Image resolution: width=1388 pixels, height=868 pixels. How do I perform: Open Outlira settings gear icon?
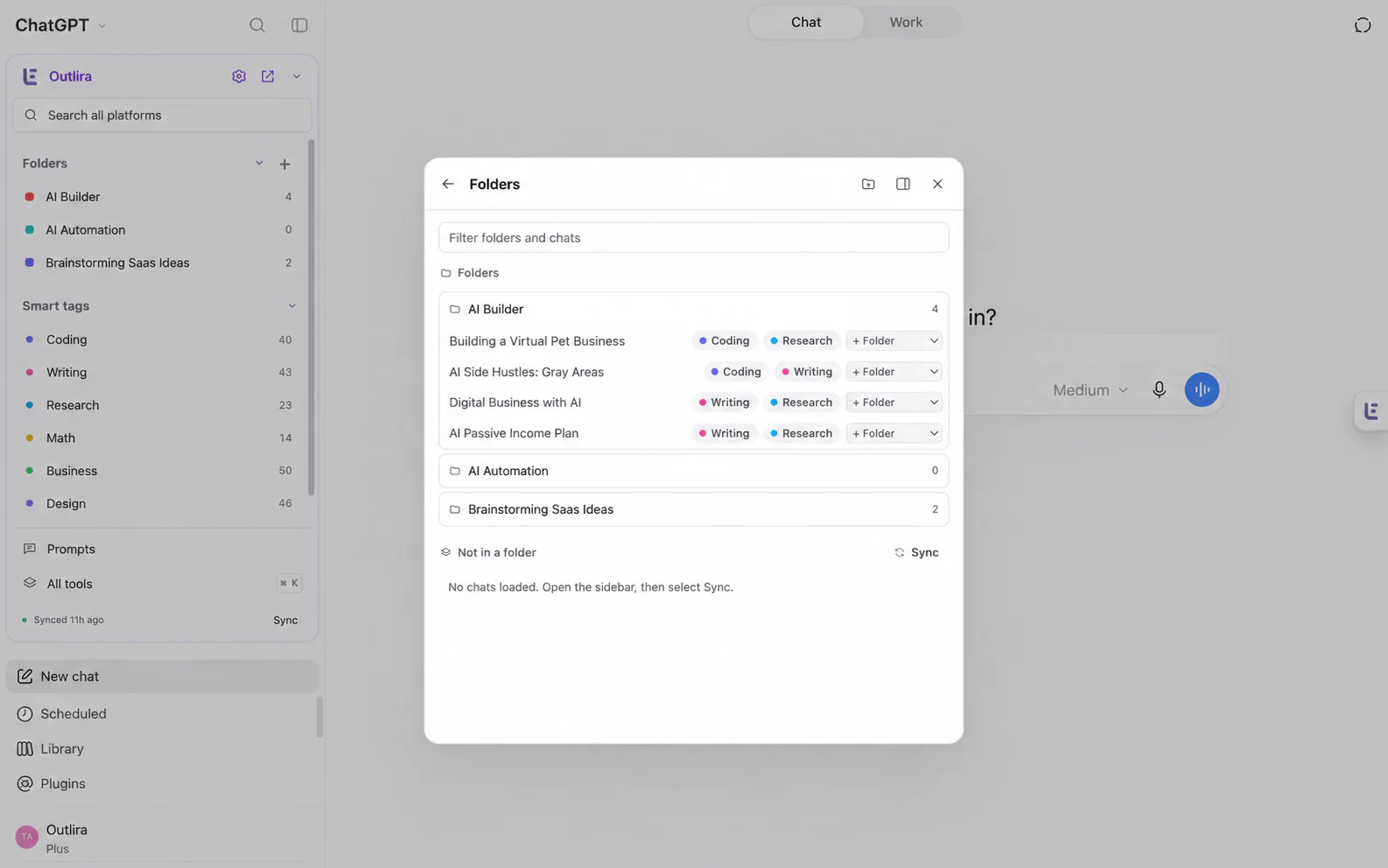[x=239, y=76]
